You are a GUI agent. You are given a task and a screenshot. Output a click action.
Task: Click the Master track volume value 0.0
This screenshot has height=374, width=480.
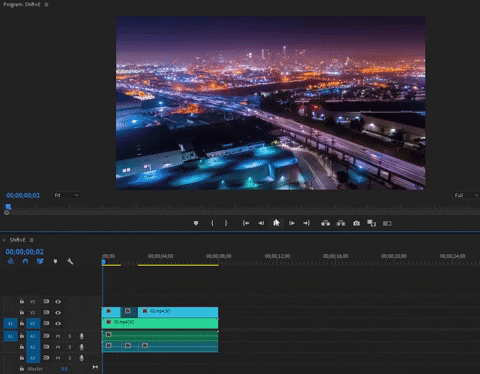tap(64, 369)
